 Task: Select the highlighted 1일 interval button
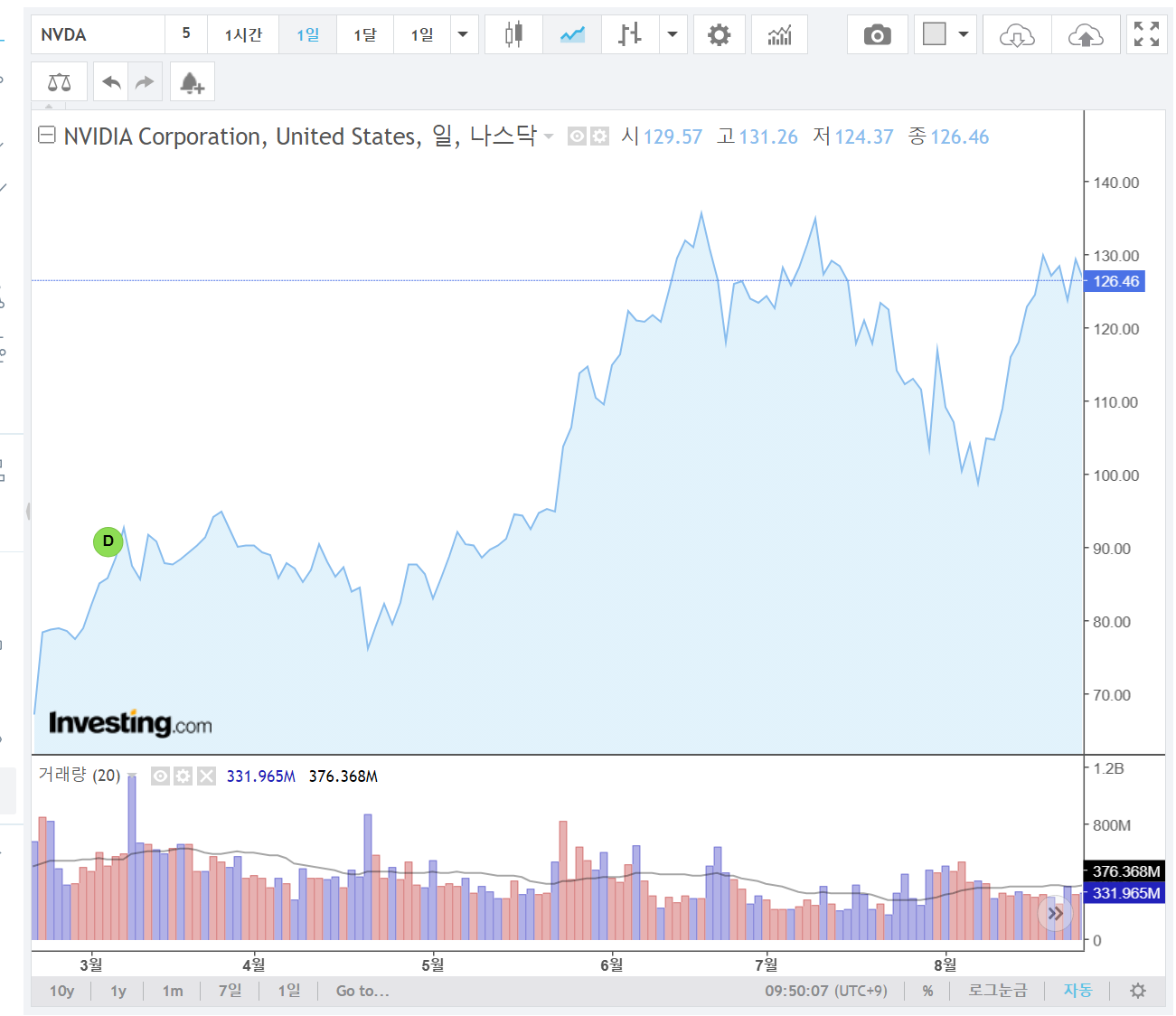click(307, 34)
